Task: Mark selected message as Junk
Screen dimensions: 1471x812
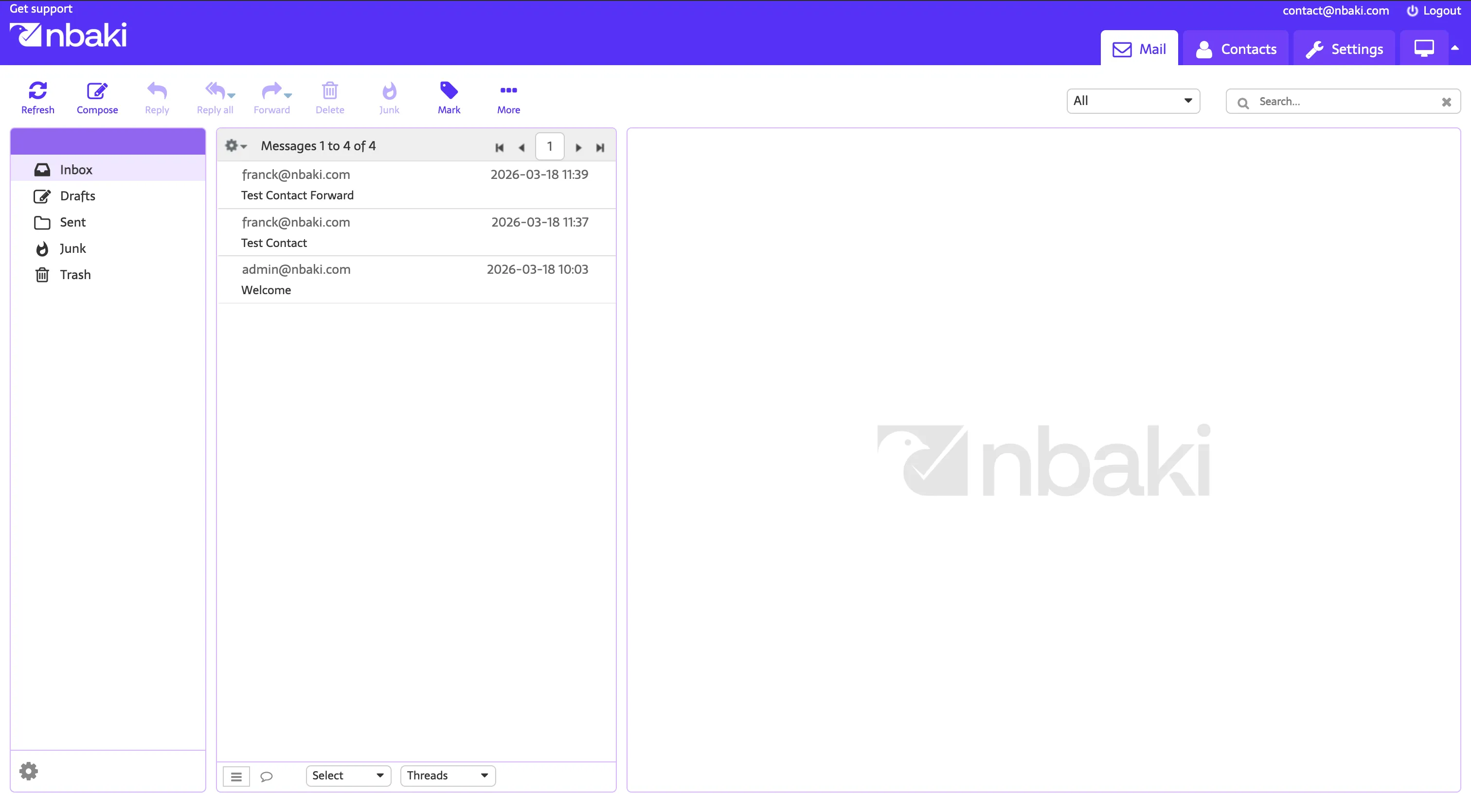Action: tap(390, 98)
